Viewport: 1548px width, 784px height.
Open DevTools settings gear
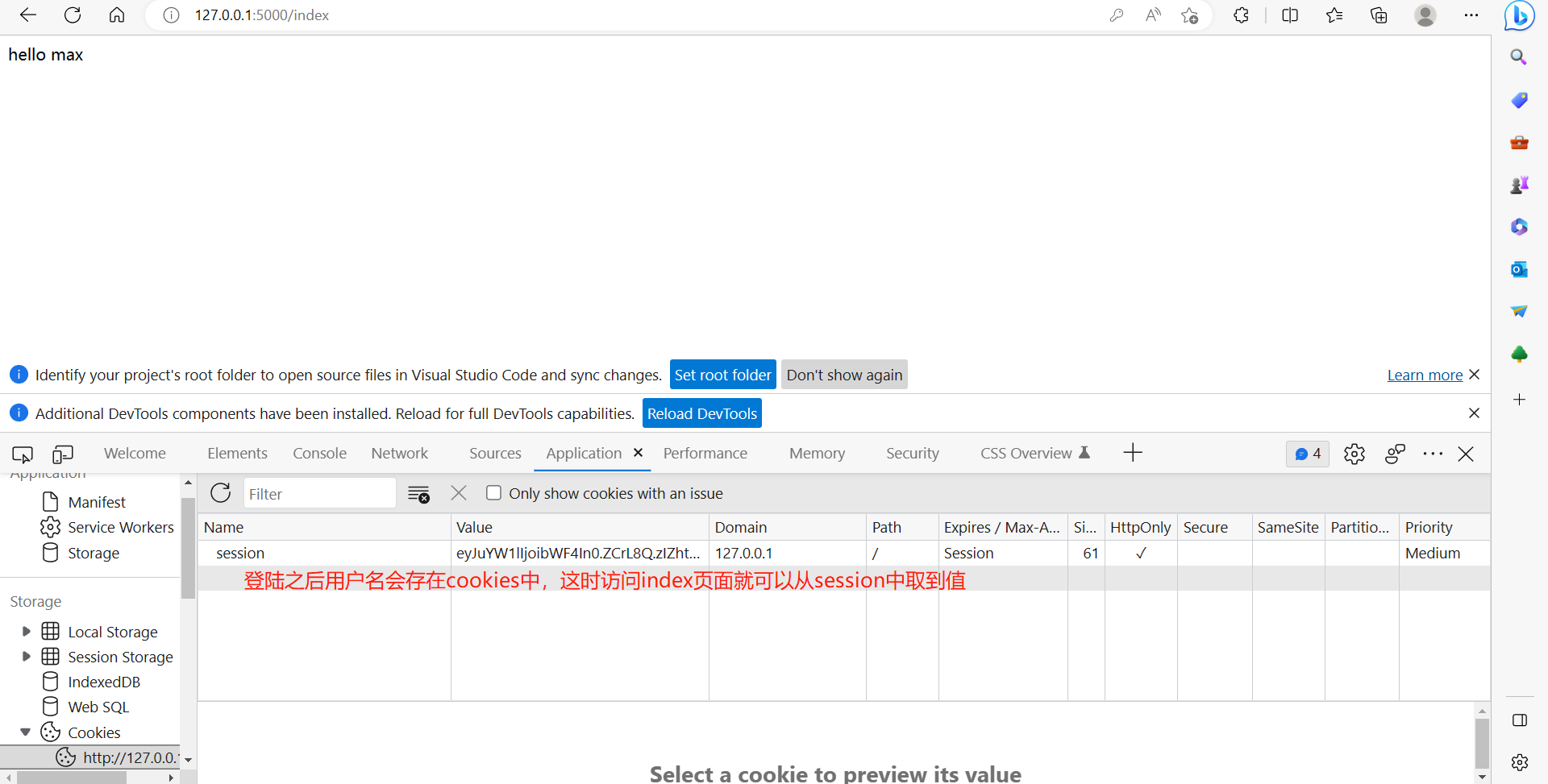click(x=1354, y=454)
